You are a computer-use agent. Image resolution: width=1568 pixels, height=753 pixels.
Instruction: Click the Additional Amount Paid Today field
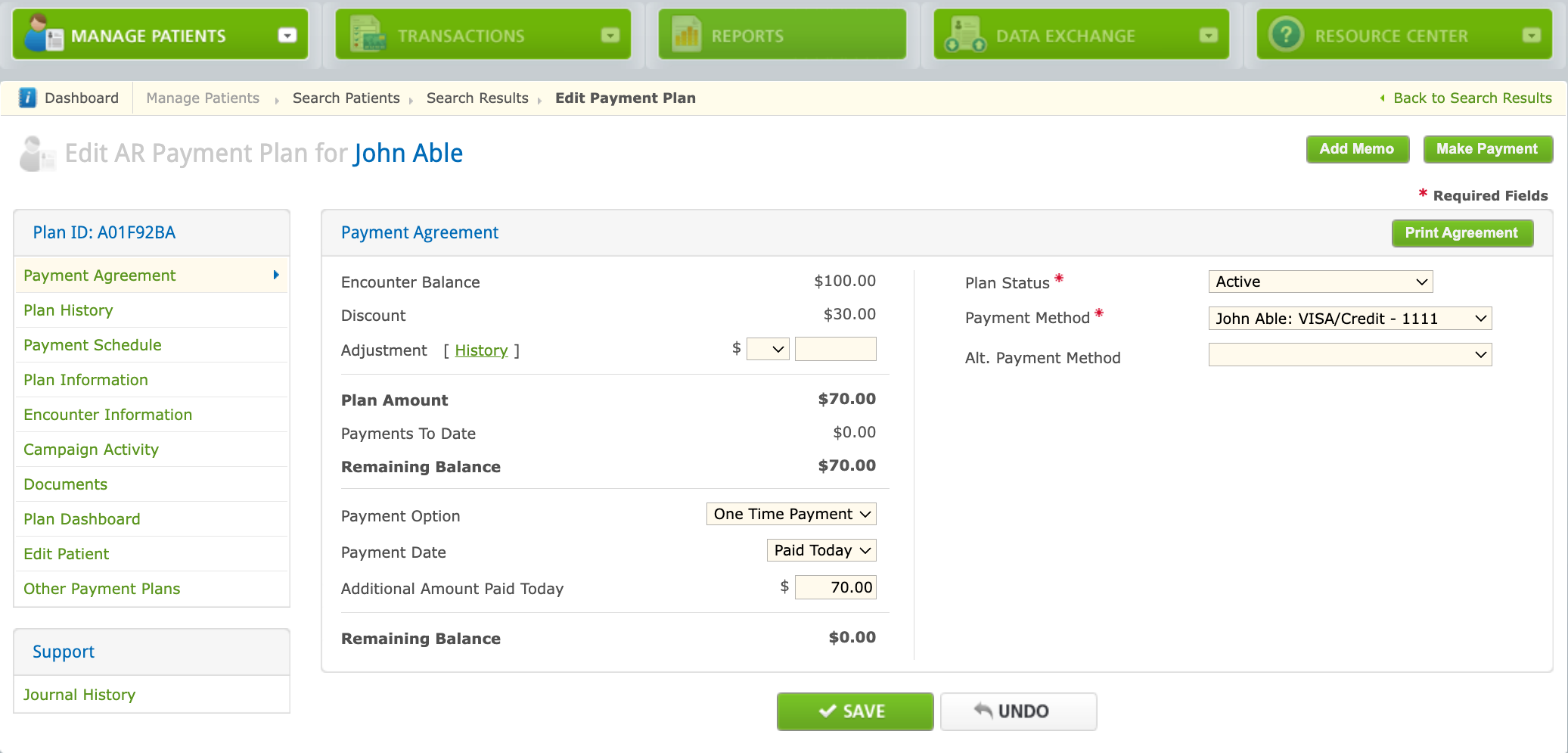[x=835, y=587]
